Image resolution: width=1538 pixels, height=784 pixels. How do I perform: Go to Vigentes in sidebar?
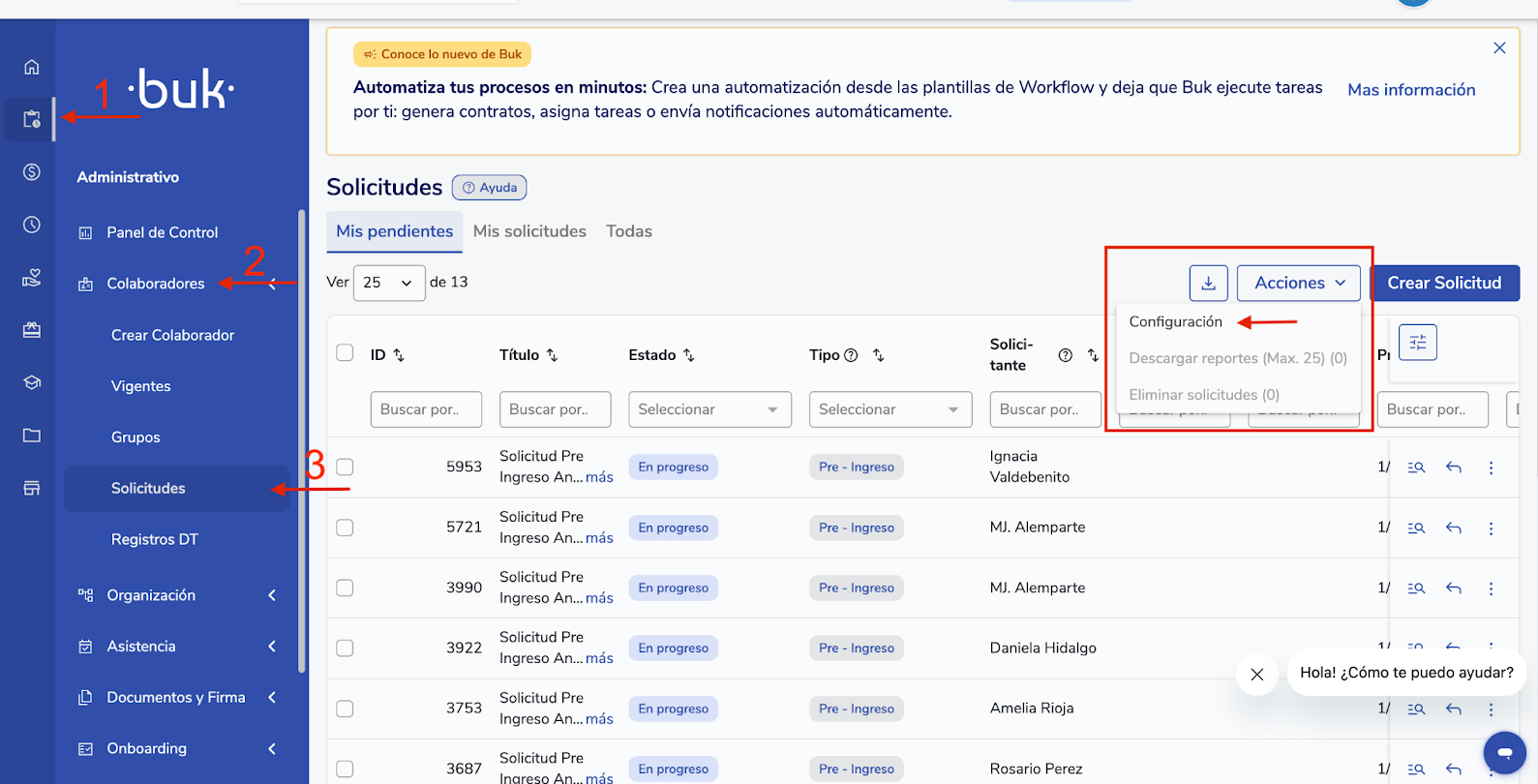(x=141, y=386)
